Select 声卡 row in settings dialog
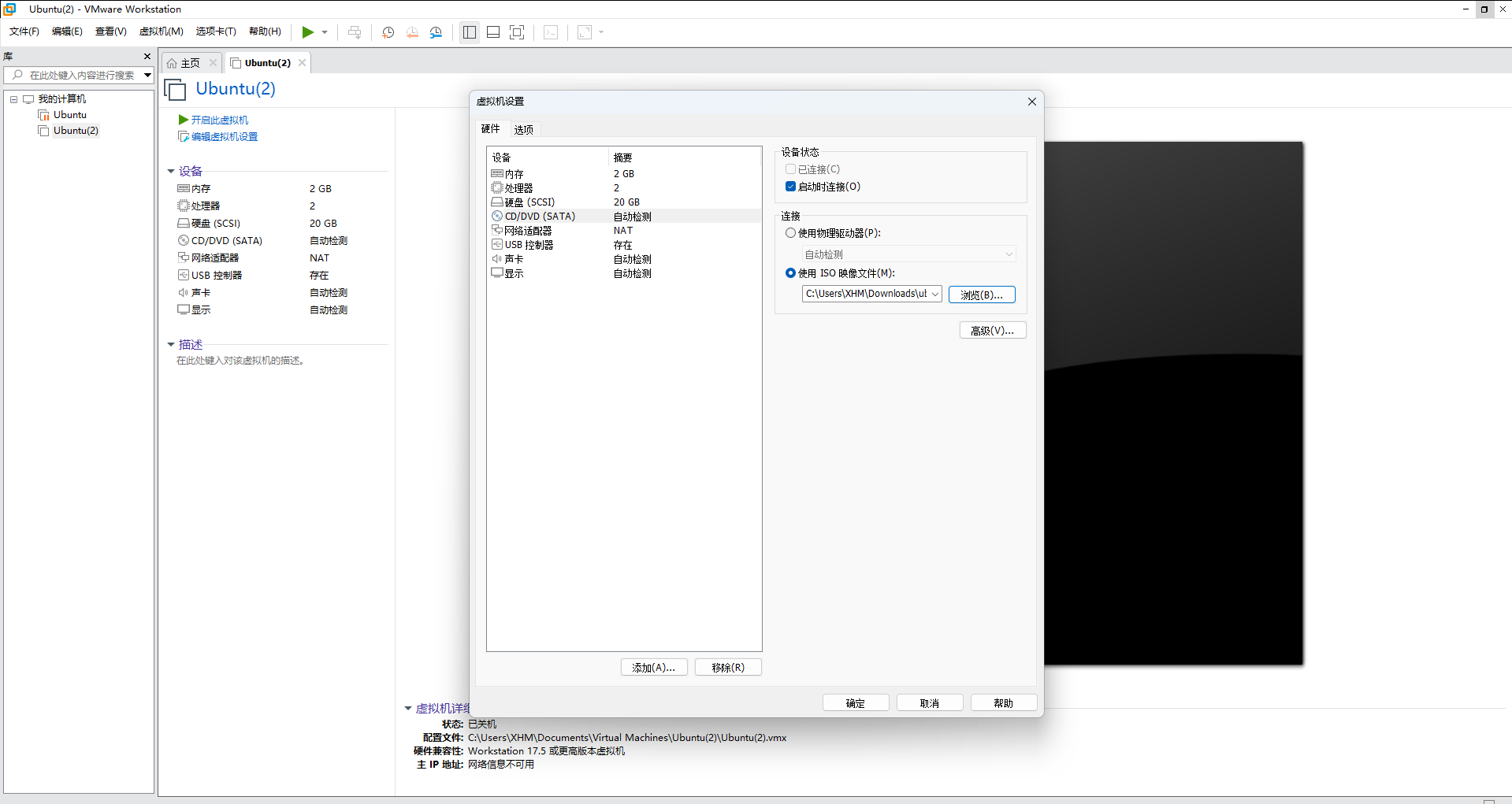The image size is (1512, 804). point(624,259)
